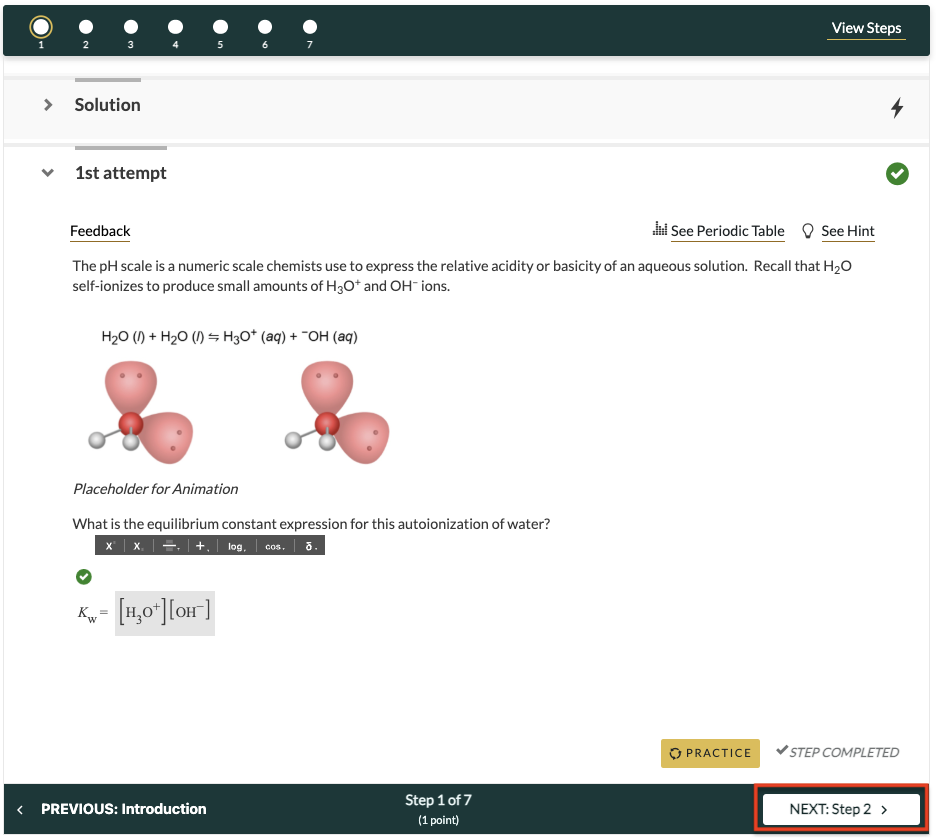Screen dimensions: 936x838
Task: Open the fraction template dropdown
Action: point(171,546)
